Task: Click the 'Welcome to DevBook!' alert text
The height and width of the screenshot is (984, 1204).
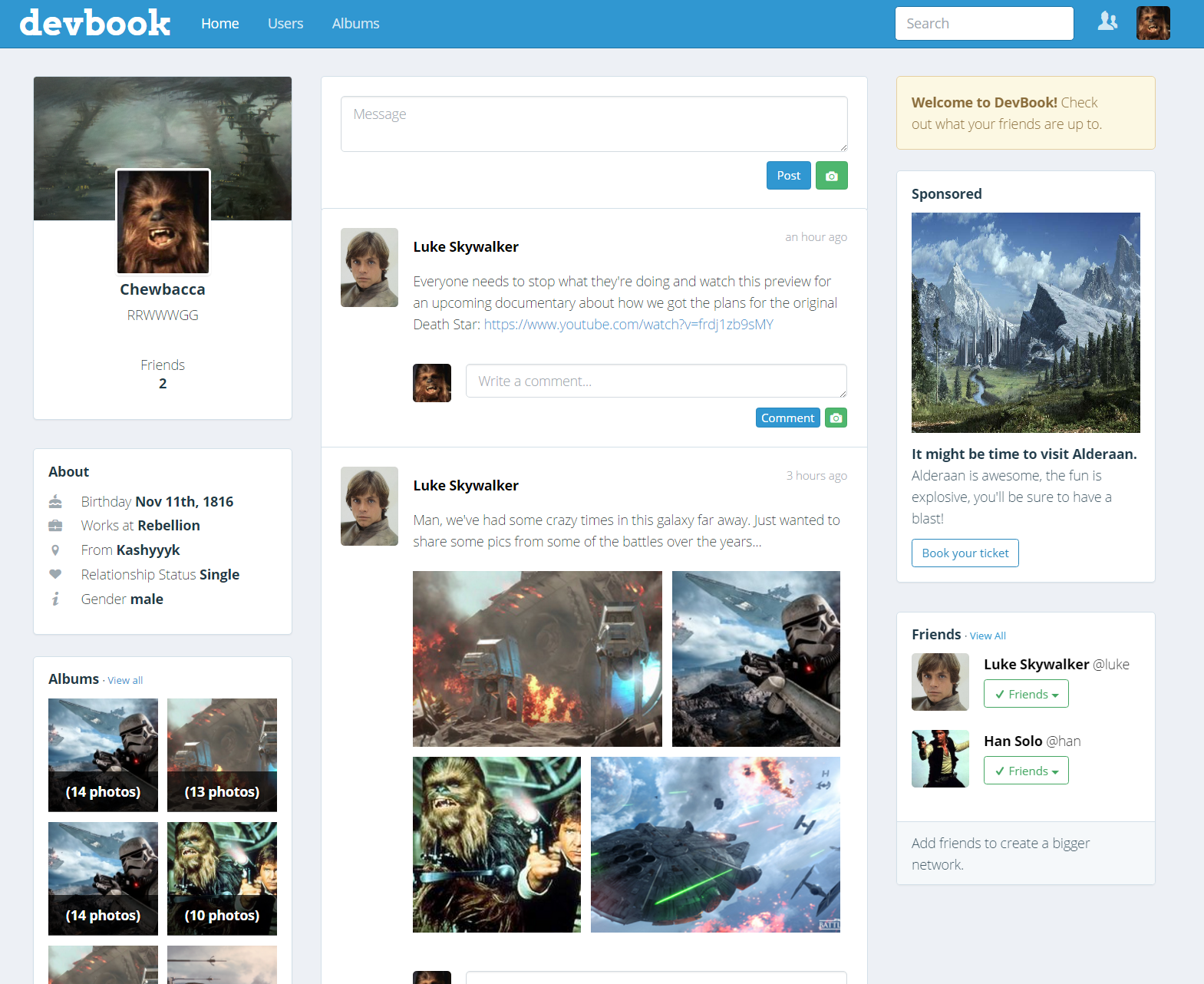Action: tap(985, 103)
